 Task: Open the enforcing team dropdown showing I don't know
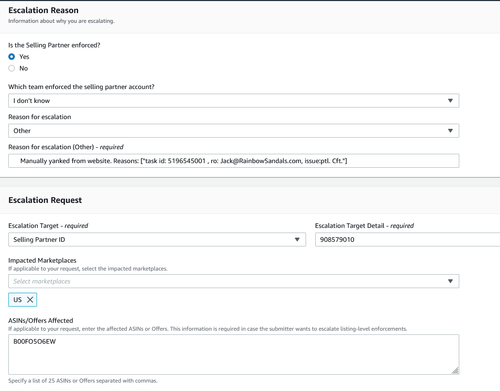click(234, 101)
